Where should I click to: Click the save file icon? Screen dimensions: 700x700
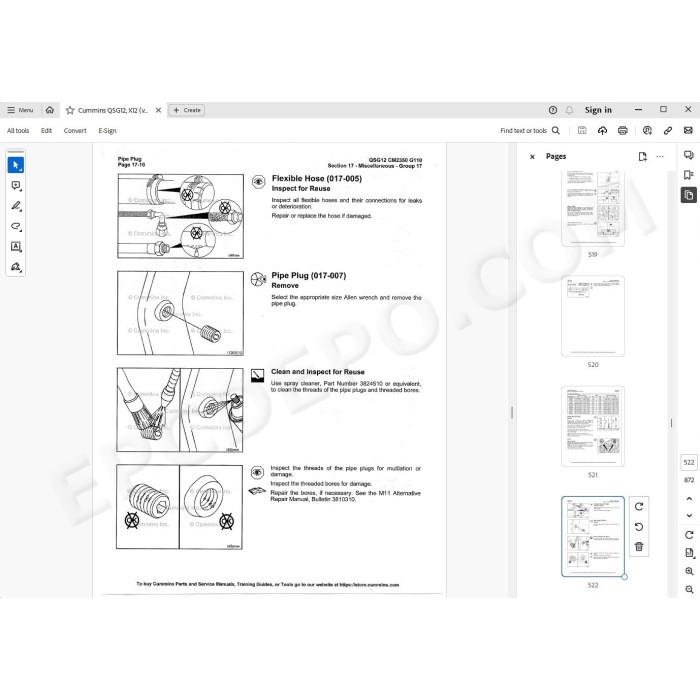pos(582,130)
